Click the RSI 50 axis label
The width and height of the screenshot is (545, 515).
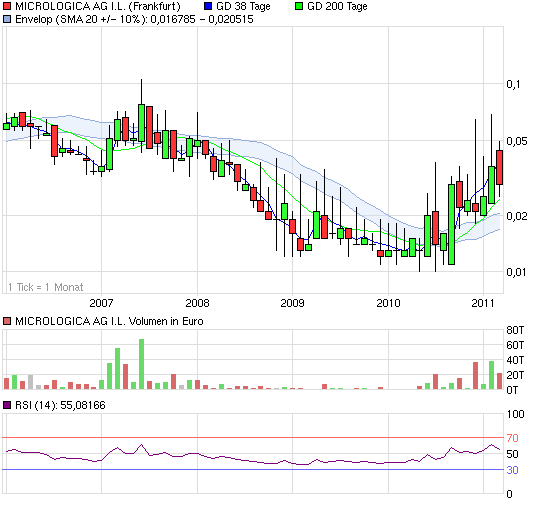tap(512, 454)
